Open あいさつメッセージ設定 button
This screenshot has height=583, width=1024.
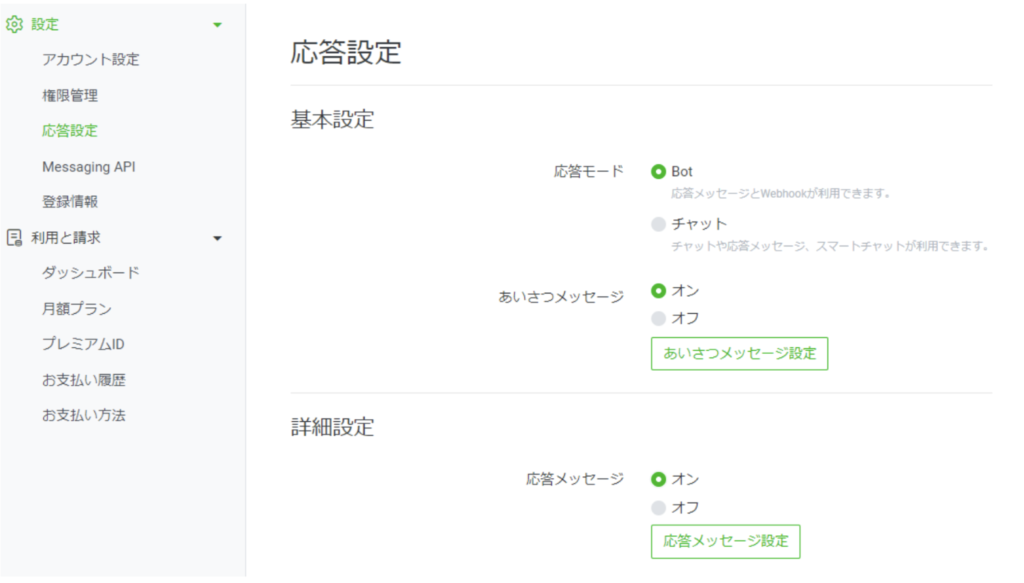click(739, 353)
